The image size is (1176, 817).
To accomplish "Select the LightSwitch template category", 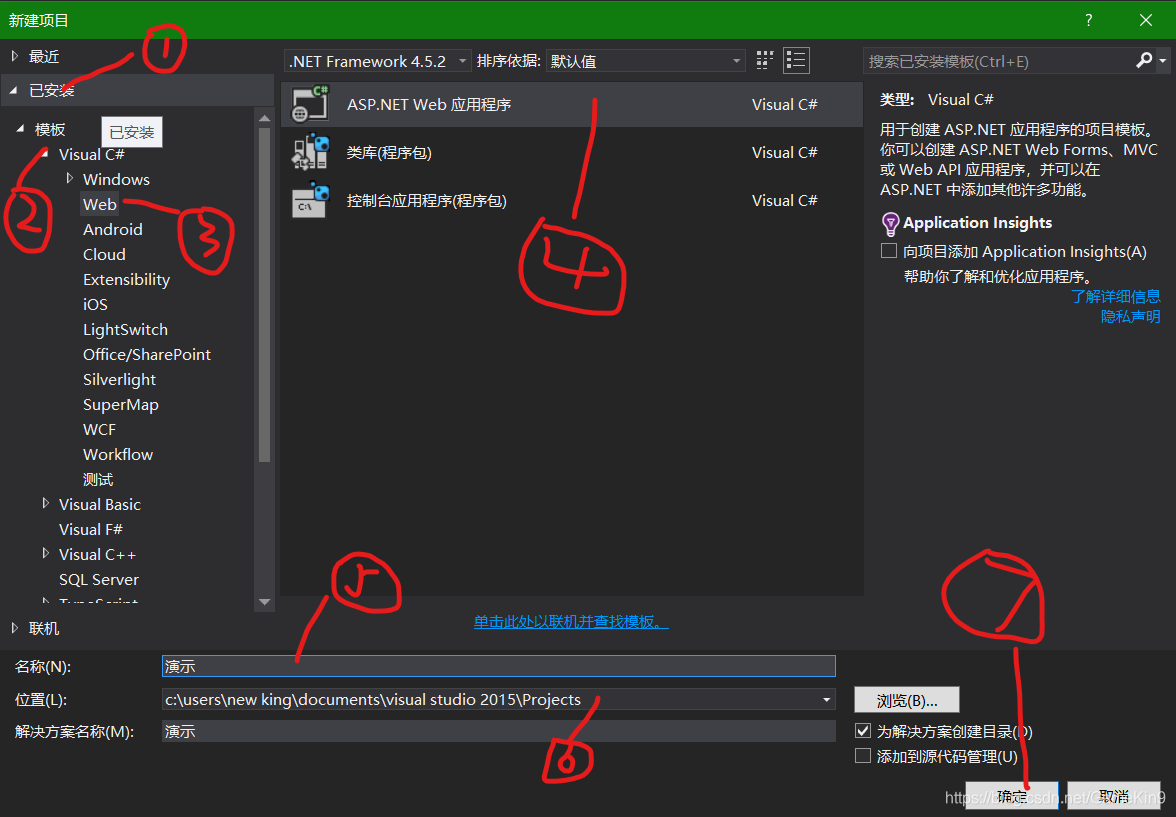I will pos(125,329).
